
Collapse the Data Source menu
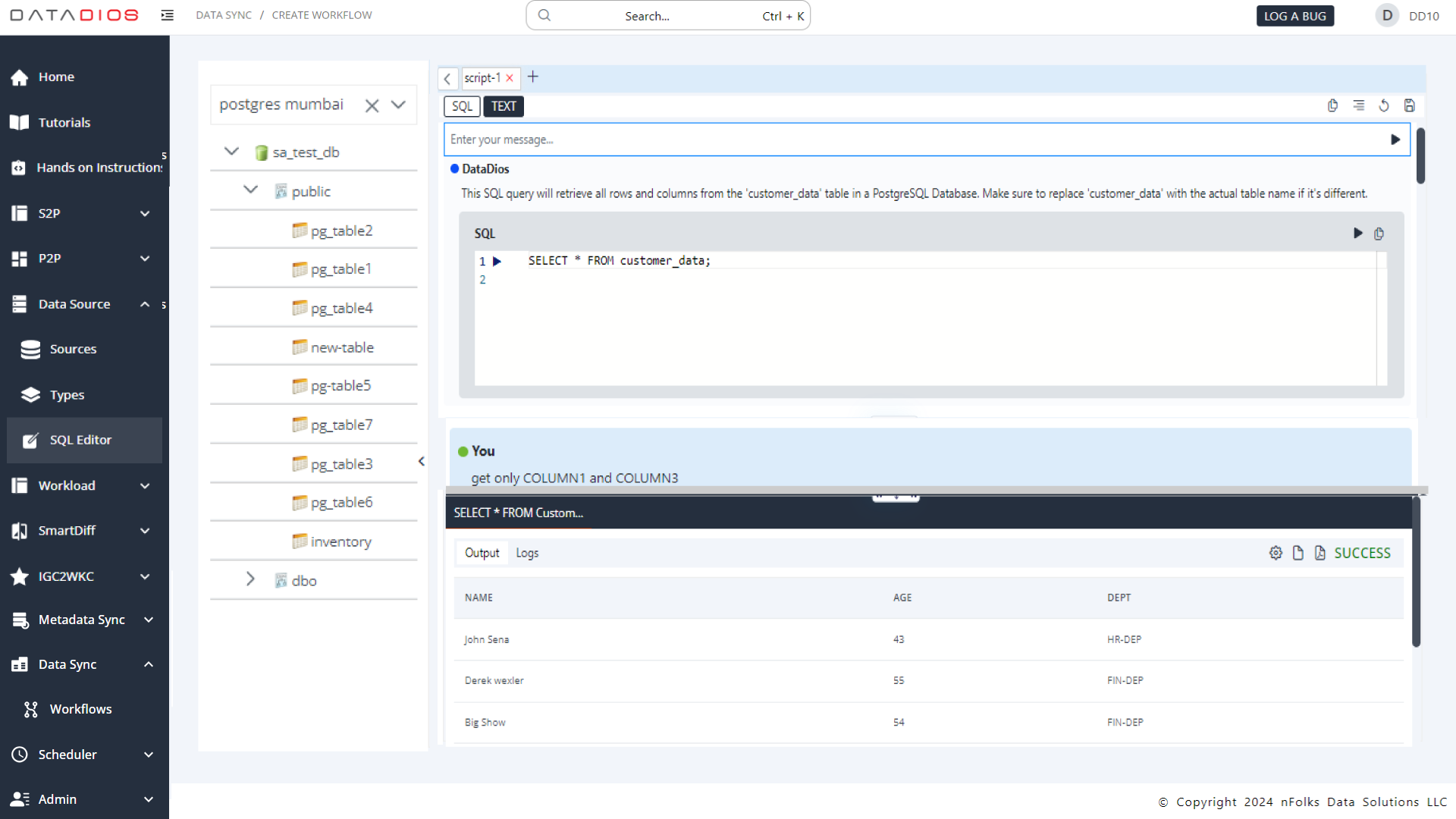coord(145,304)
